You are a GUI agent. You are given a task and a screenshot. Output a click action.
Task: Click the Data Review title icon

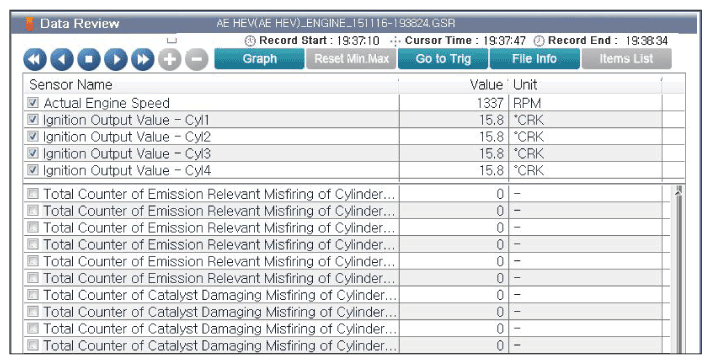coord(29,24)
